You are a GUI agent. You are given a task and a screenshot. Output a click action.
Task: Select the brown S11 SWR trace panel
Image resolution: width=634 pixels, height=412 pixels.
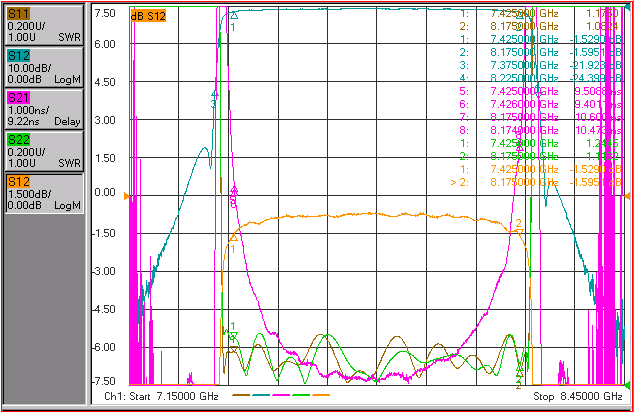pos(44,25)
